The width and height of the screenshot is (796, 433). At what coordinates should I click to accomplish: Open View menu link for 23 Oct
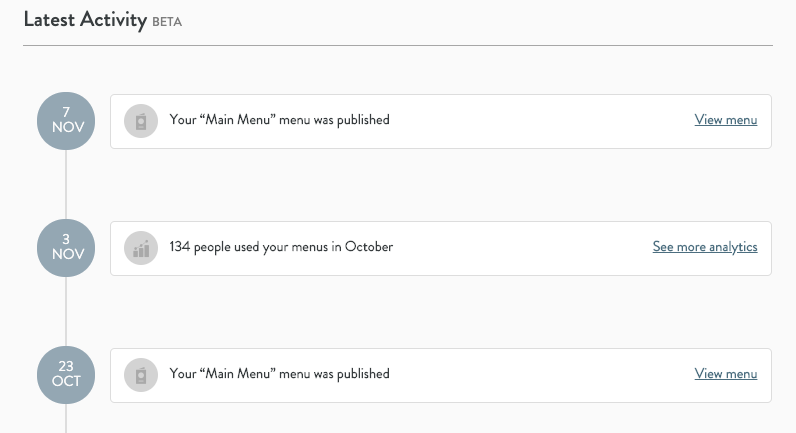[725, 374]
